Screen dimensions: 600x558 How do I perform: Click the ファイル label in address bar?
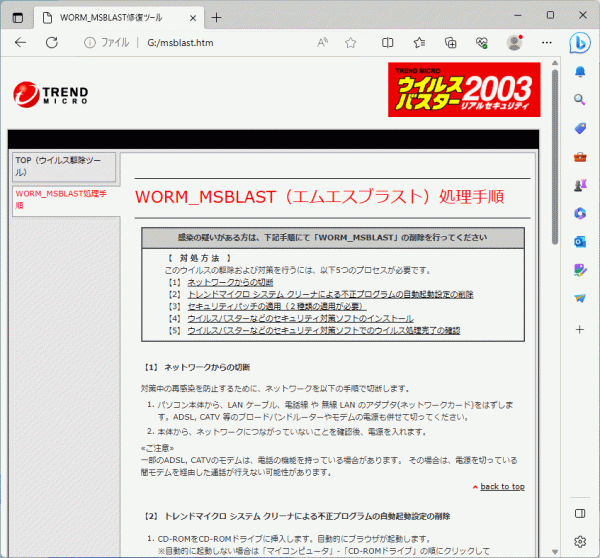pos(115,43)
